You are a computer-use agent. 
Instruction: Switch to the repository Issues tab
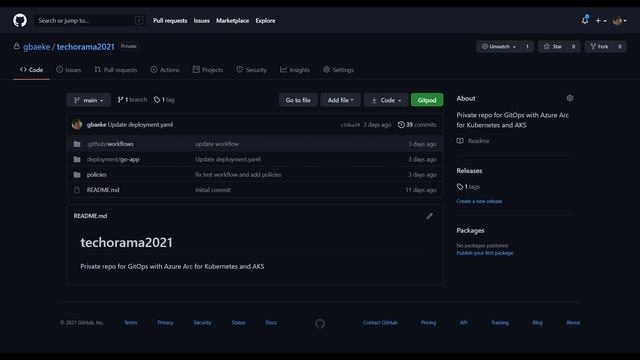[69, 70]
